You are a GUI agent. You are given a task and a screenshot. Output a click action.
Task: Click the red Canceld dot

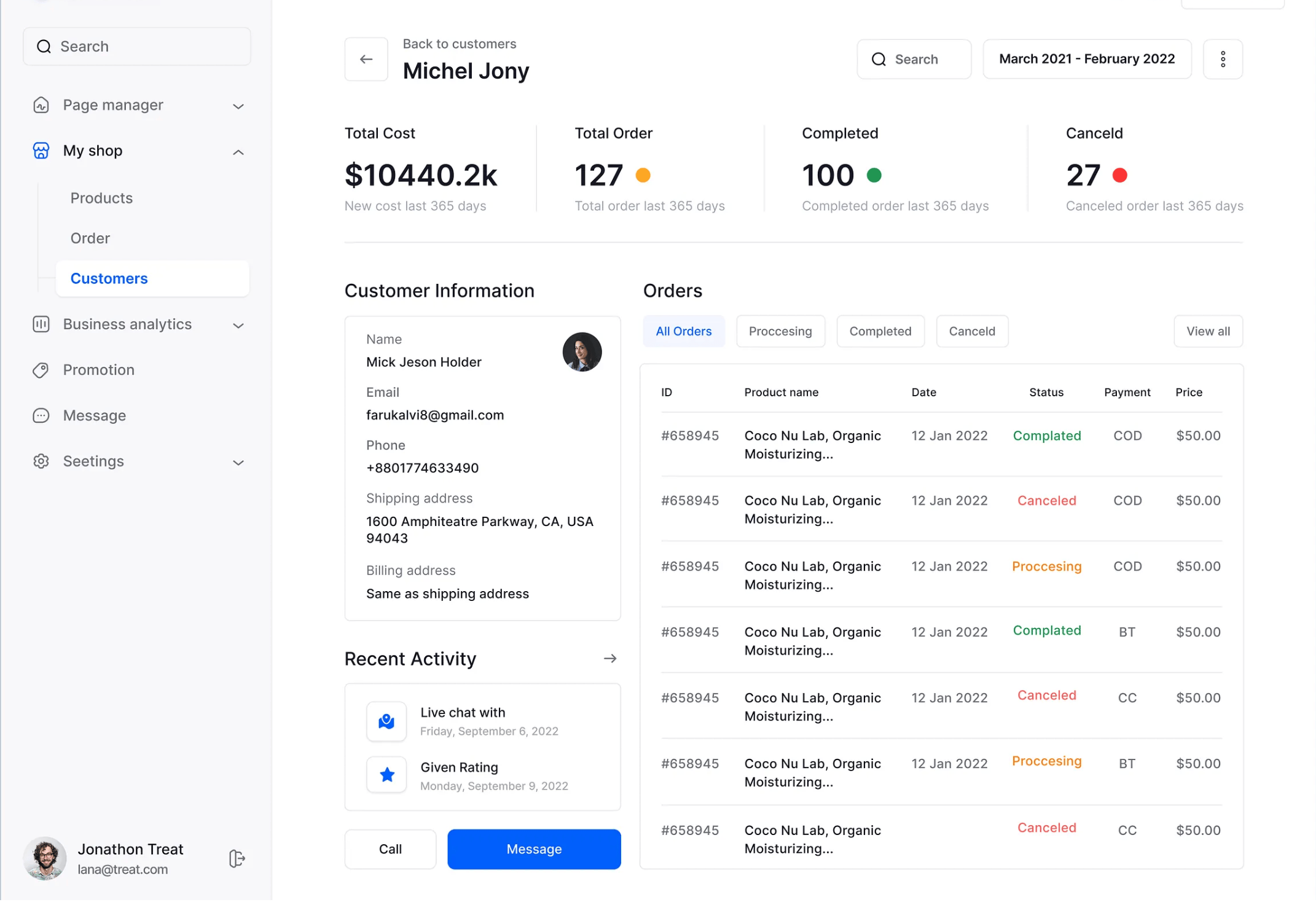1119,175
